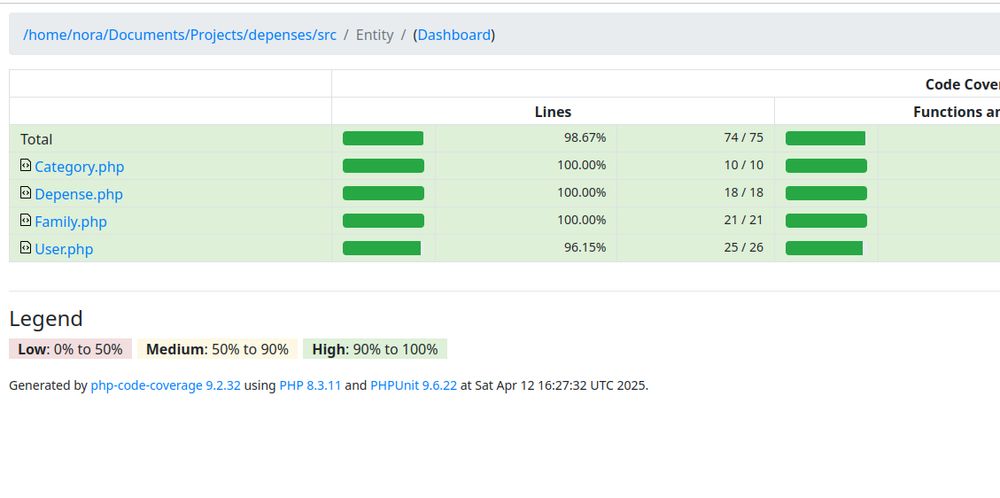
Task: Click the 100.00% value for Family.php
Action: click(582, 220)
